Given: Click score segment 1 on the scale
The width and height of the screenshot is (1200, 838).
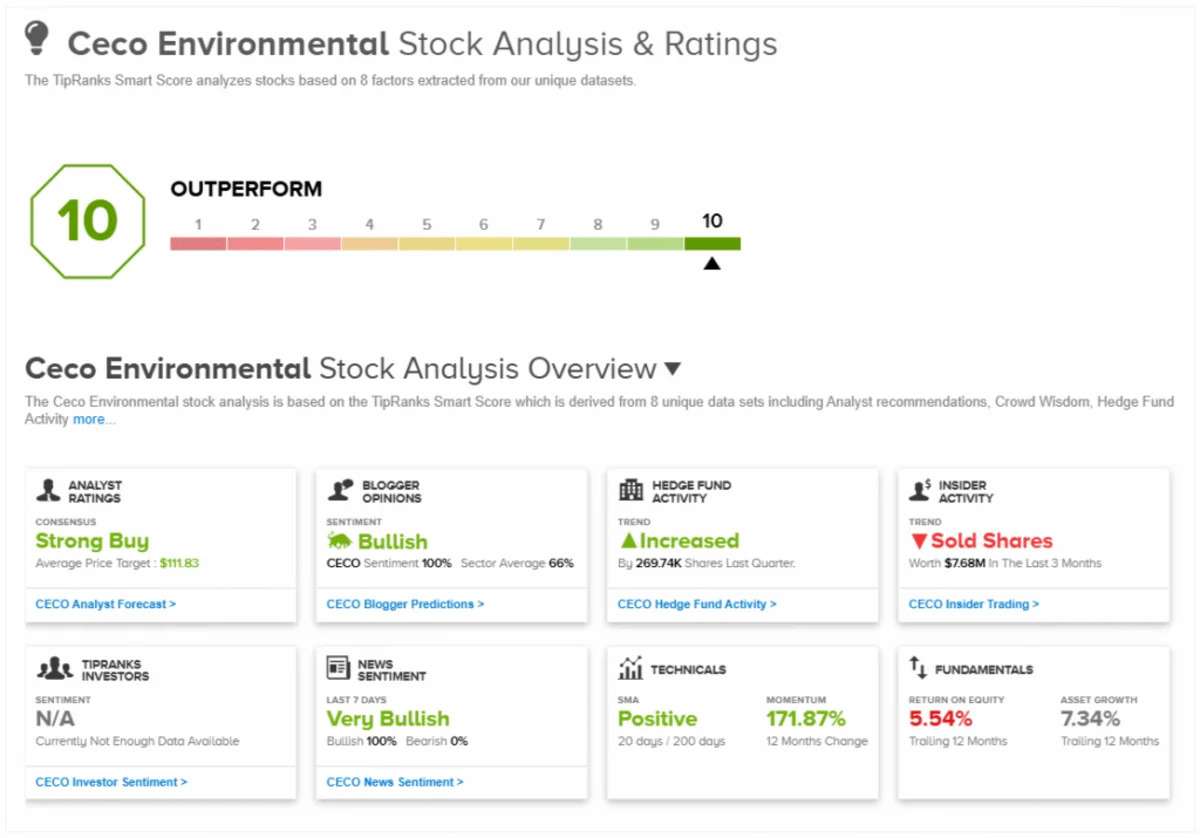Looking at the screenshot, I should [198, 243].
